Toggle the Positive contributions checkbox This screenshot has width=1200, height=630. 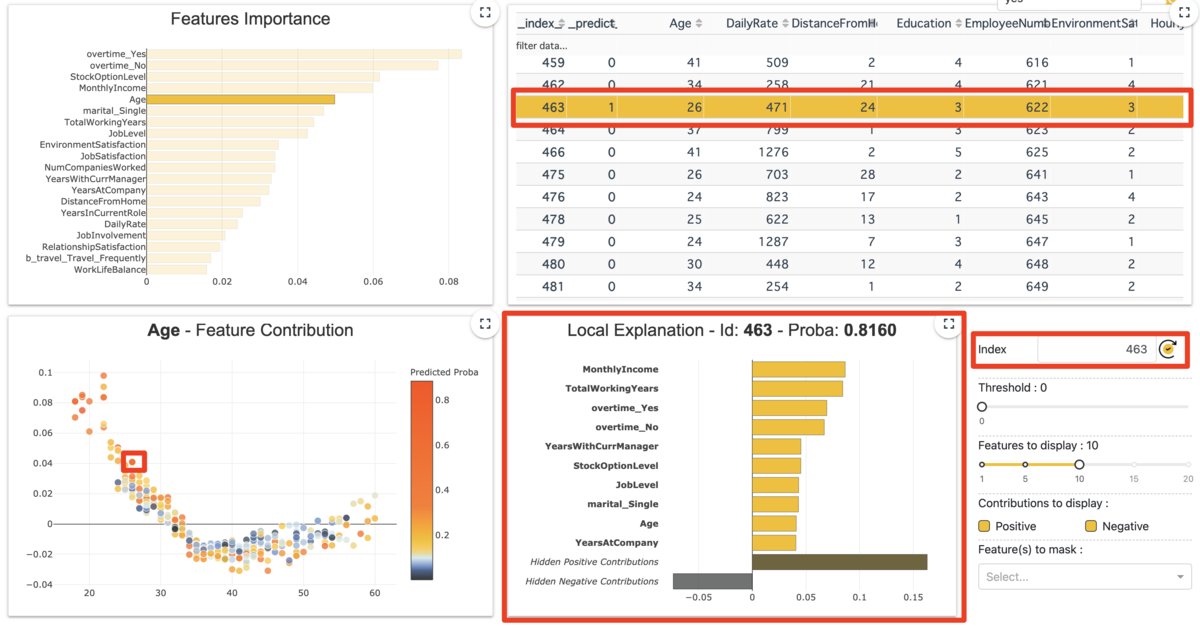[985, 526]
